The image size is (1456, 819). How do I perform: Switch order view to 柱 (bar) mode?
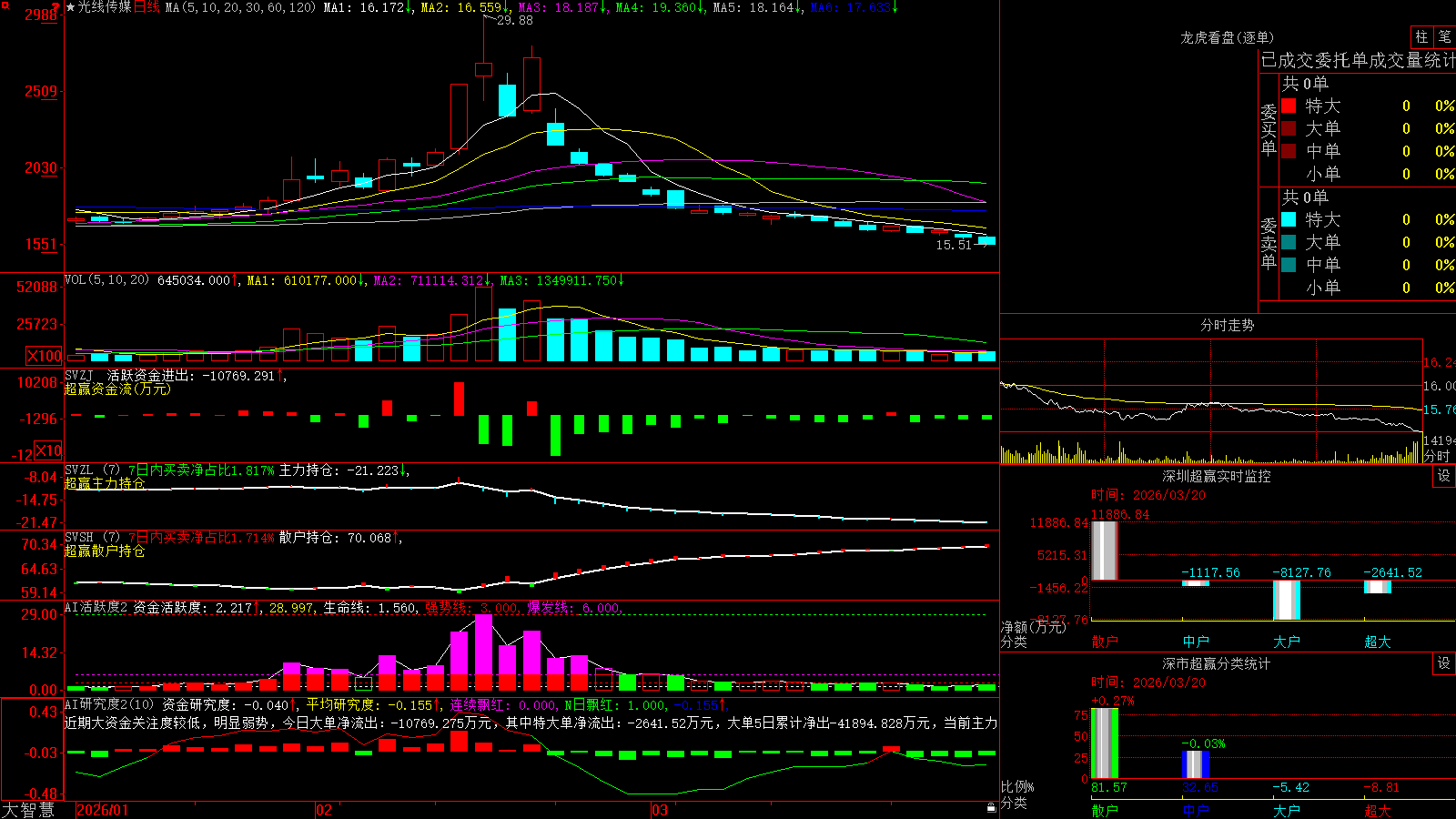coord(1421,37)
